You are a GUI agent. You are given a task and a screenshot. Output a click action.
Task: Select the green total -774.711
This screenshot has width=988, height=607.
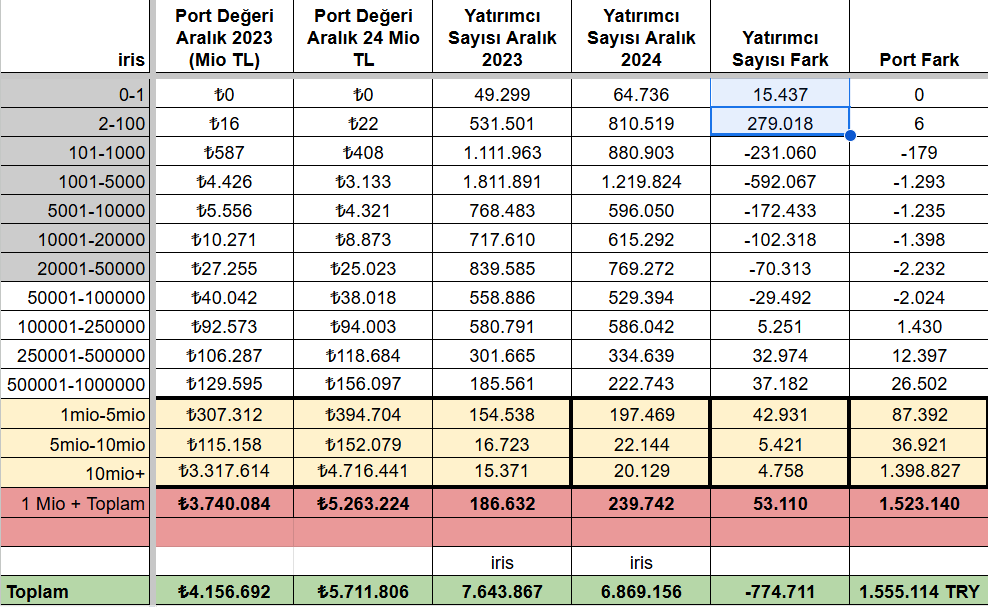[x=780, y=591]
